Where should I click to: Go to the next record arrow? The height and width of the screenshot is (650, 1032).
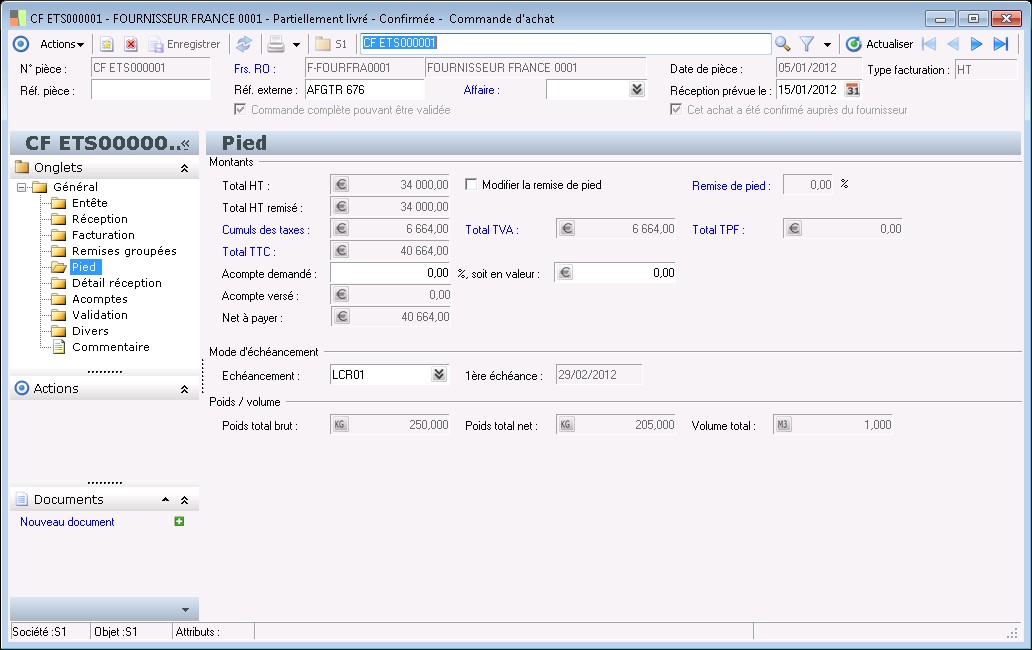click(x=977, y=44)
